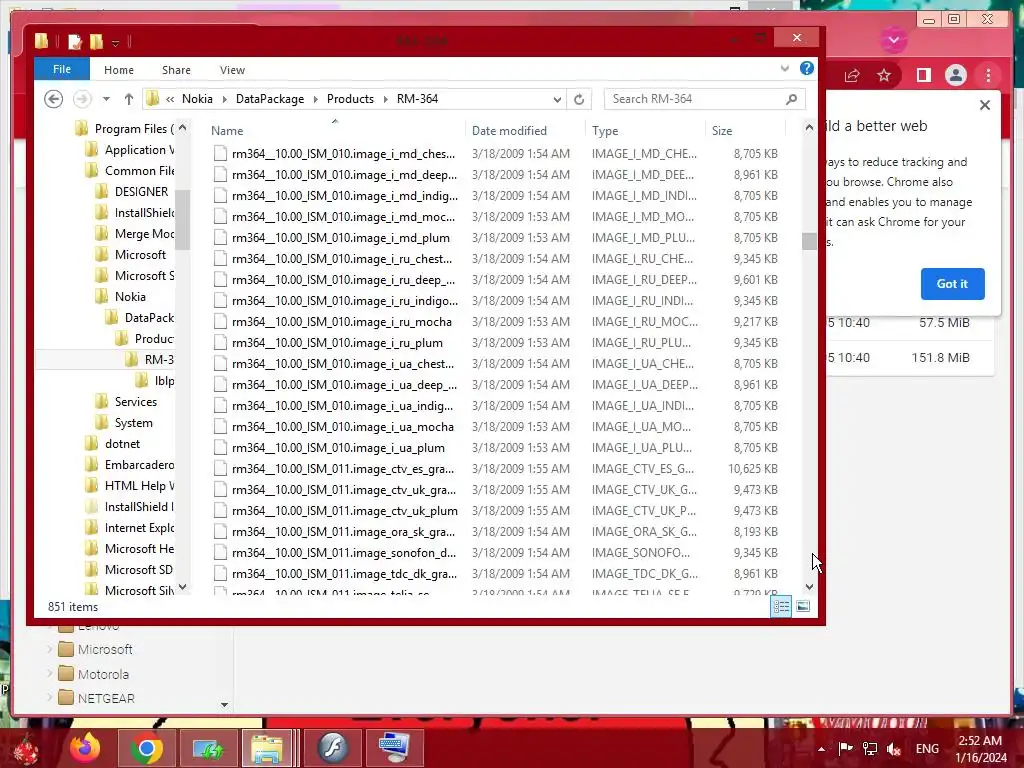
Task: Switch to details view layout icon
Action: pyautogui.click(x=781, y=606)
